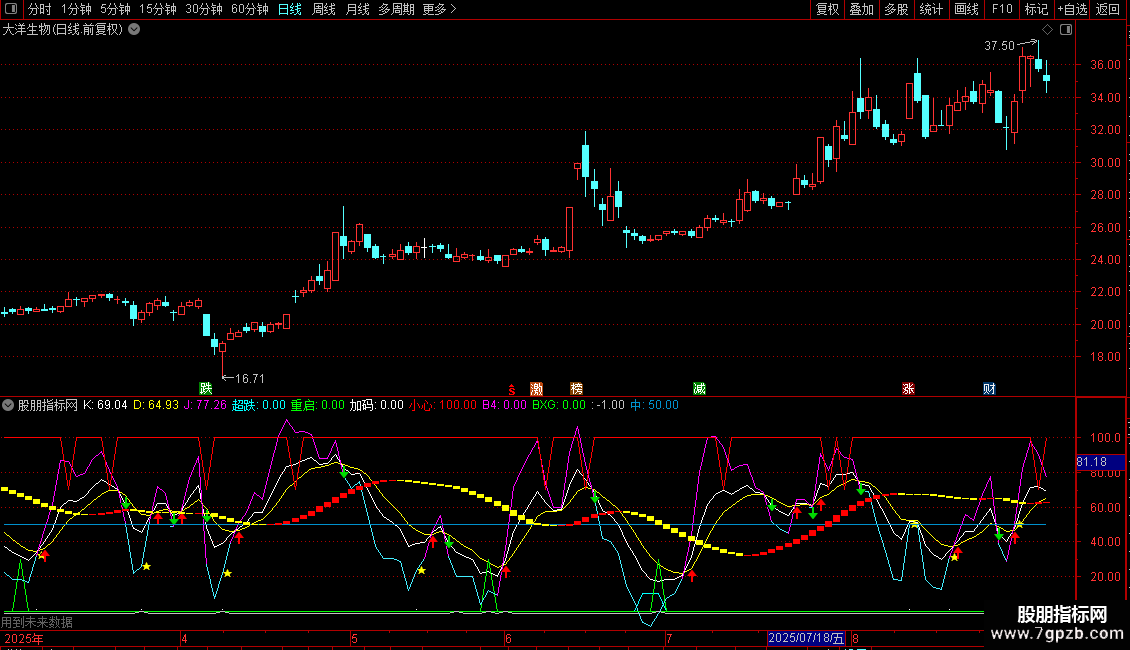The height and width of the screenshot is (650, 1130).
Task: Click the red $ event marker icon
Action: pyautogui.click(x=512, y=388)
